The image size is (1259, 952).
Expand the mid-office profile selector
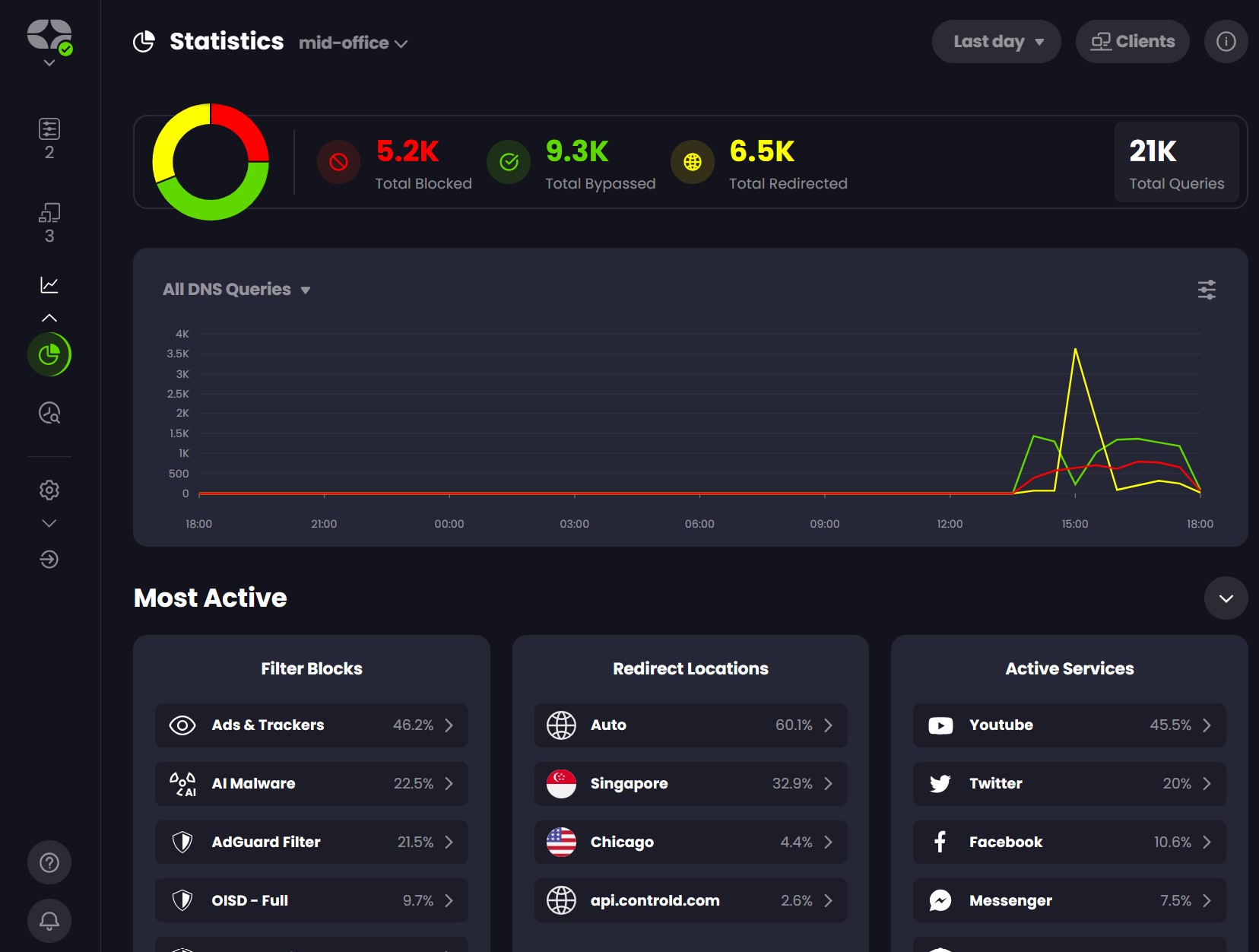[x=354, y=43]
